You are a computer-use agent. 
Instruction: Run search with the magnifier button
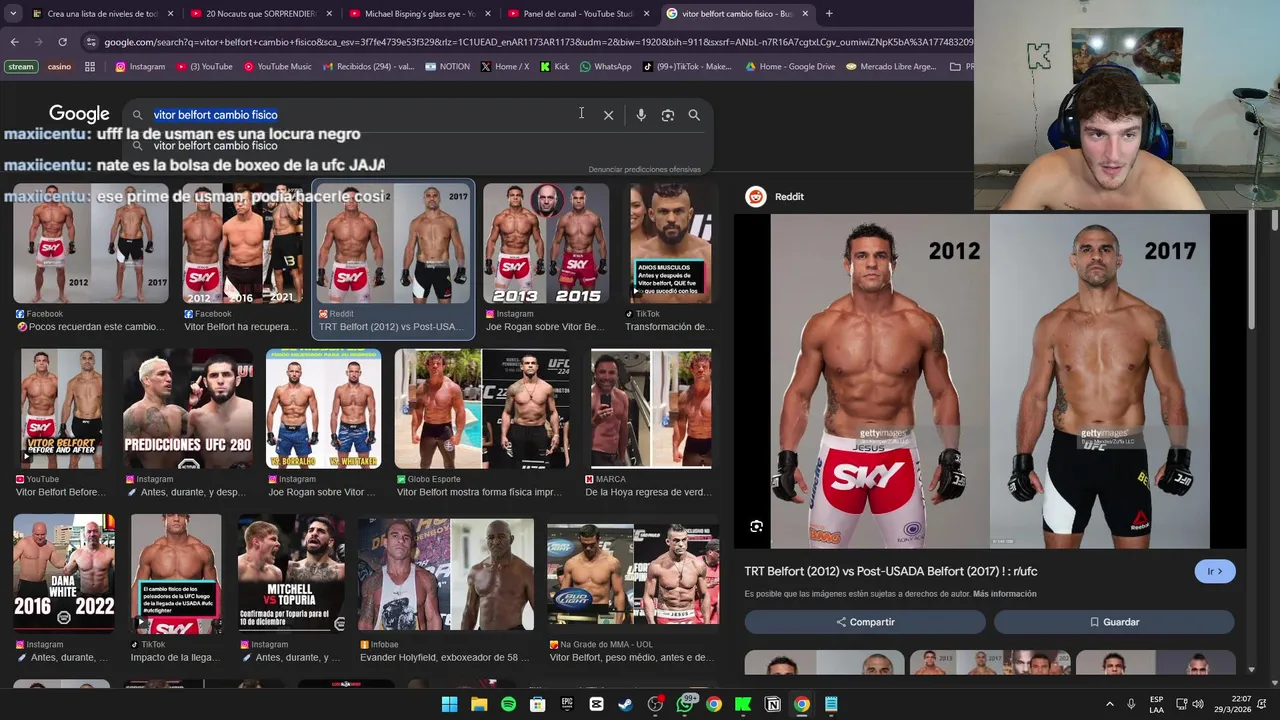[694, 115]
